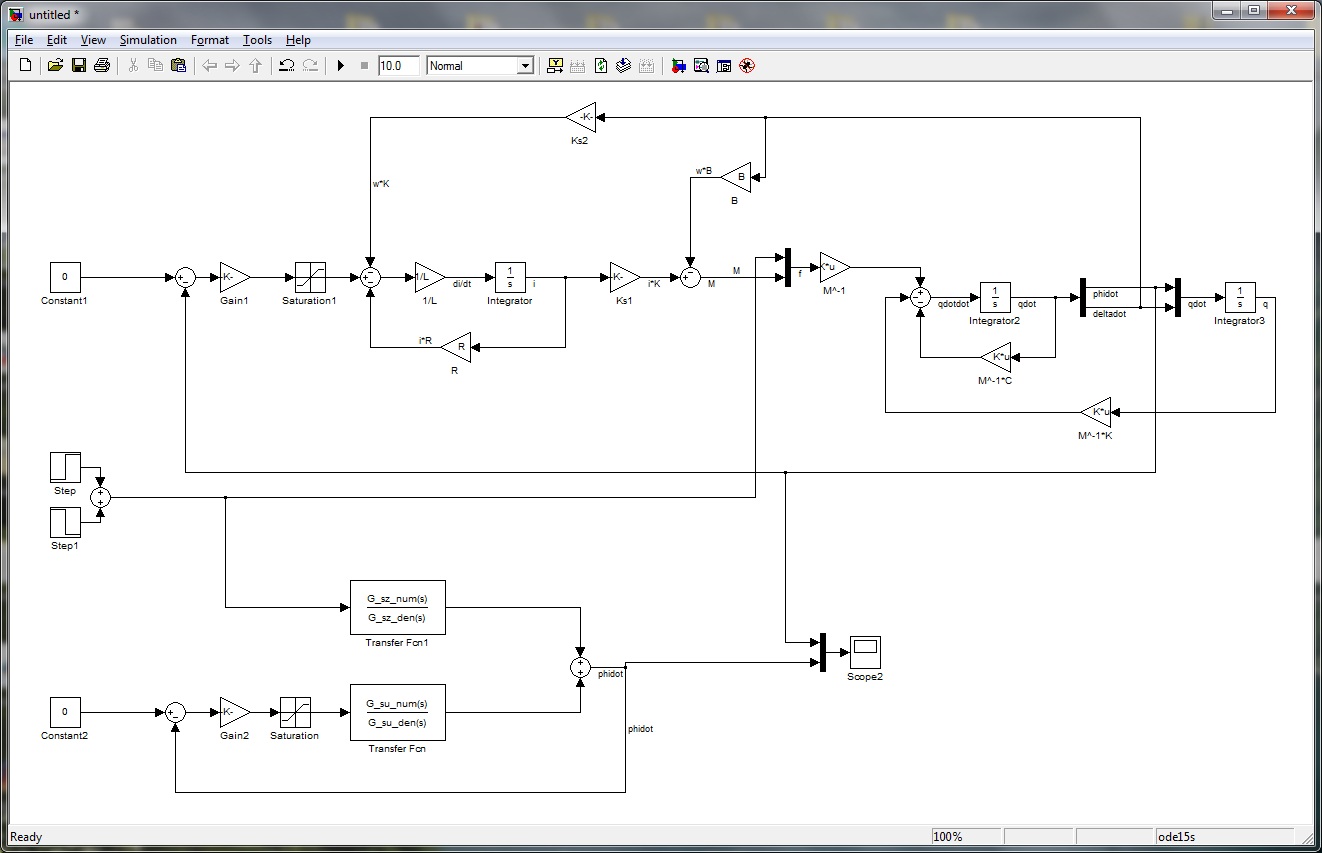Expand the Normal simulation mode dropdown
Screen dimensions: 1322x853
[524, 66]
